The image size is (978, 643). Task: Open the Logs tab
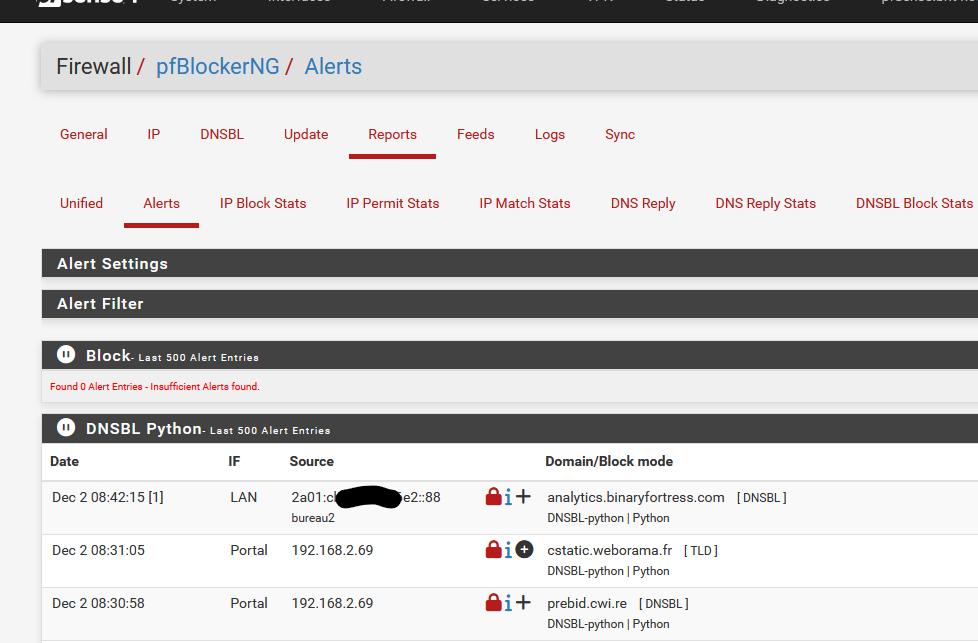pos(549,134)
